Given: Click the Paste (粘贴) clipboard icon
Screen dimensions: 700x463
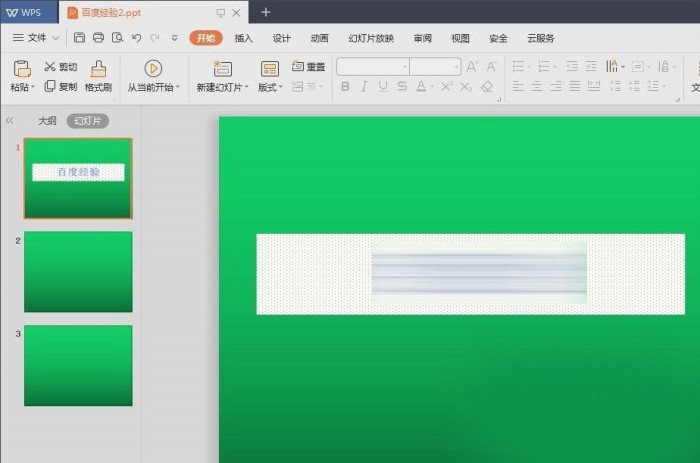Looking at the screenshot, I should point(21,68).
